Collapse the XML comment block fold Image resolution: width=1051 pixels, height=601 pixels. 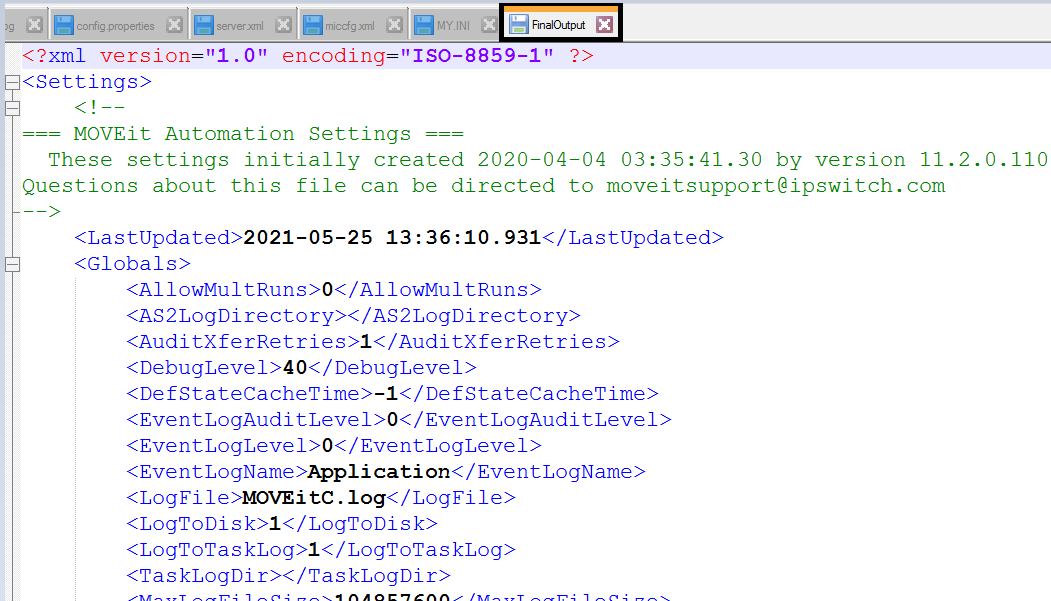[12, 108]
